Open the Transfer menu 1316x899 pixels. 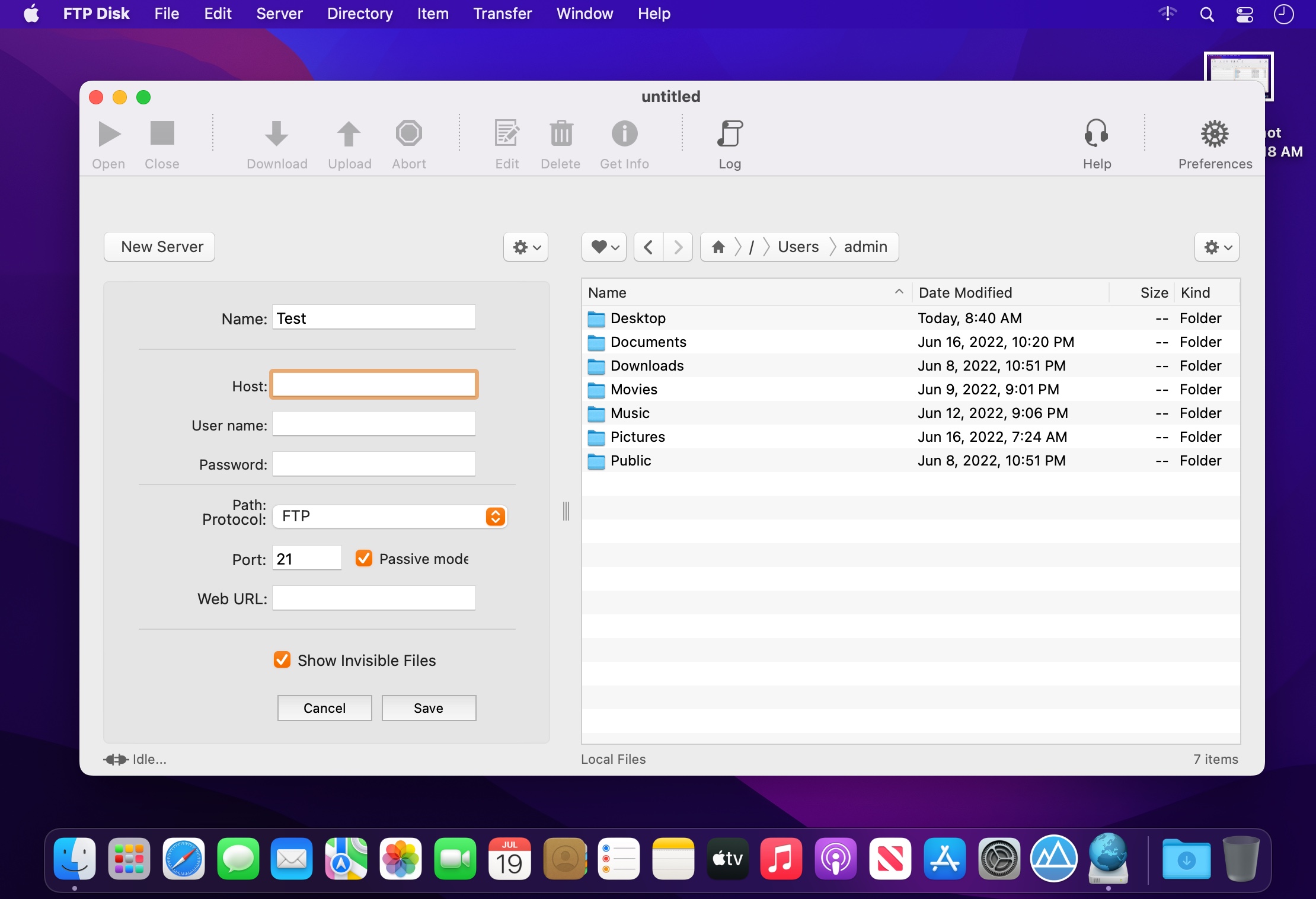(x=502, y=14)
